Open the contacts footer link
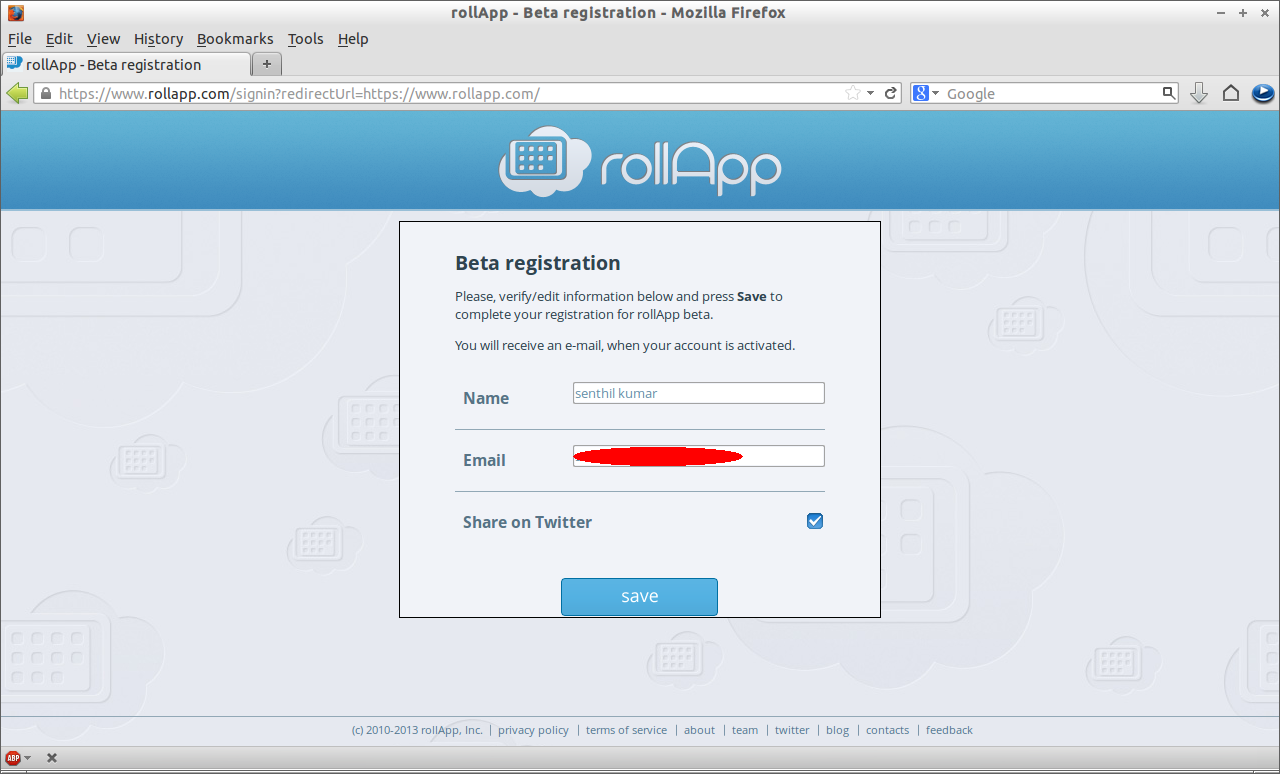Image resolution: width=1280 pixels, height=774 pixels. [x=887, y=730]
